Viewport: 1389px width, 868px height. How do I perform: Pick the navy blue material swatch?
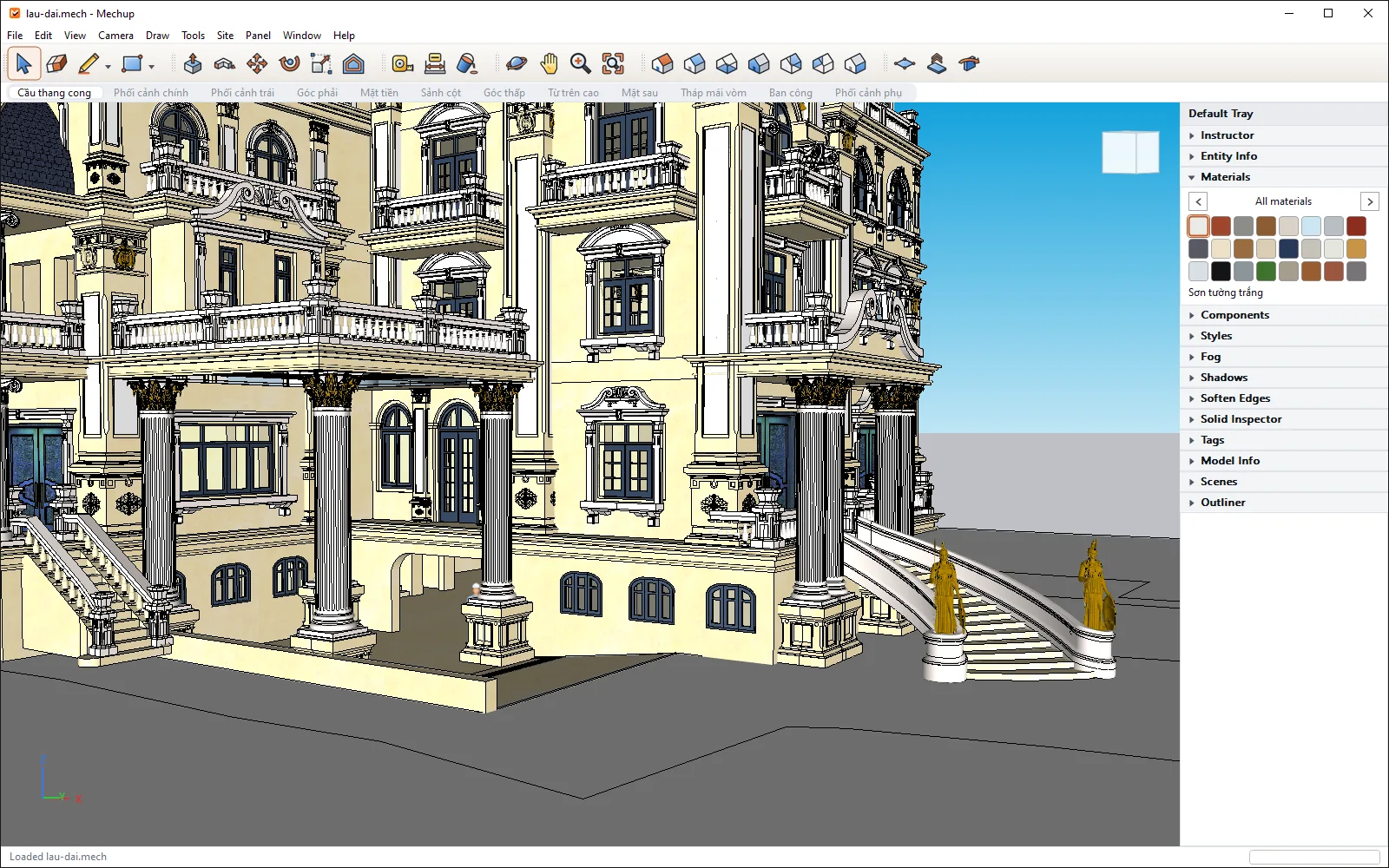[x=1288, y=249]
